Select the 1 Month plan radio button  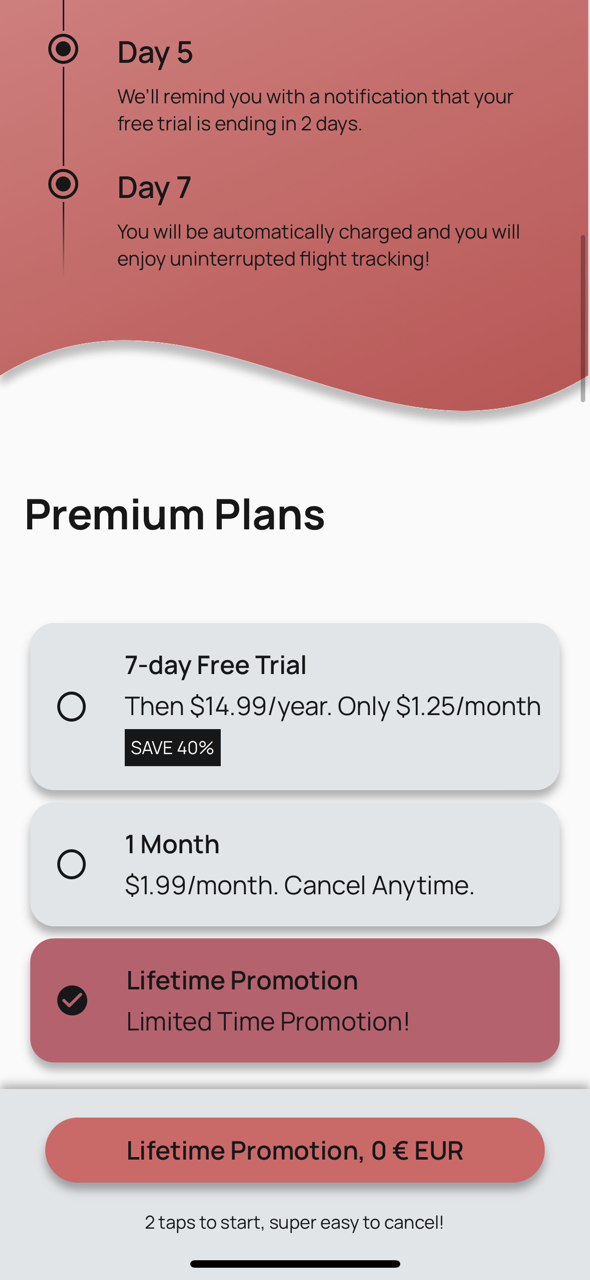coord(71,864)
